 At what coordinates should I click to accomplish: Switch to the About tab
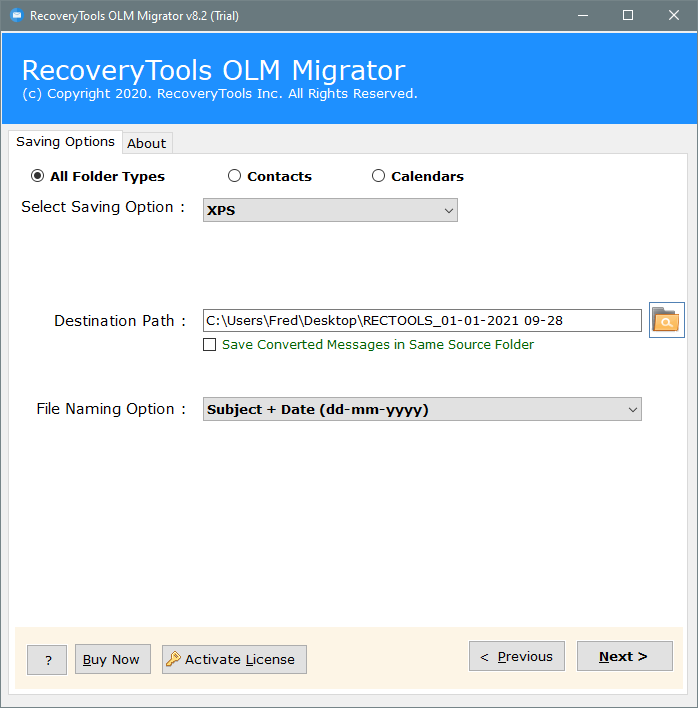pos(147,144)
